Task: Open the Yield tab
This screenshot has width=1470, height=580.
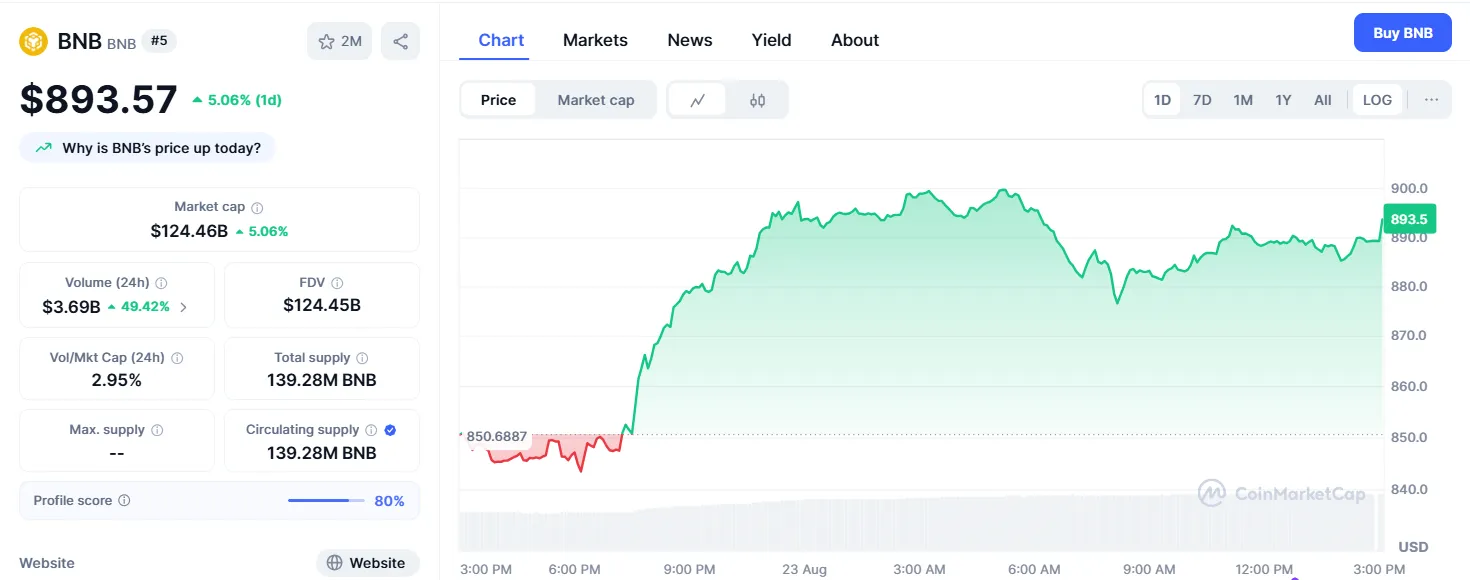Action: pos(771,40)
